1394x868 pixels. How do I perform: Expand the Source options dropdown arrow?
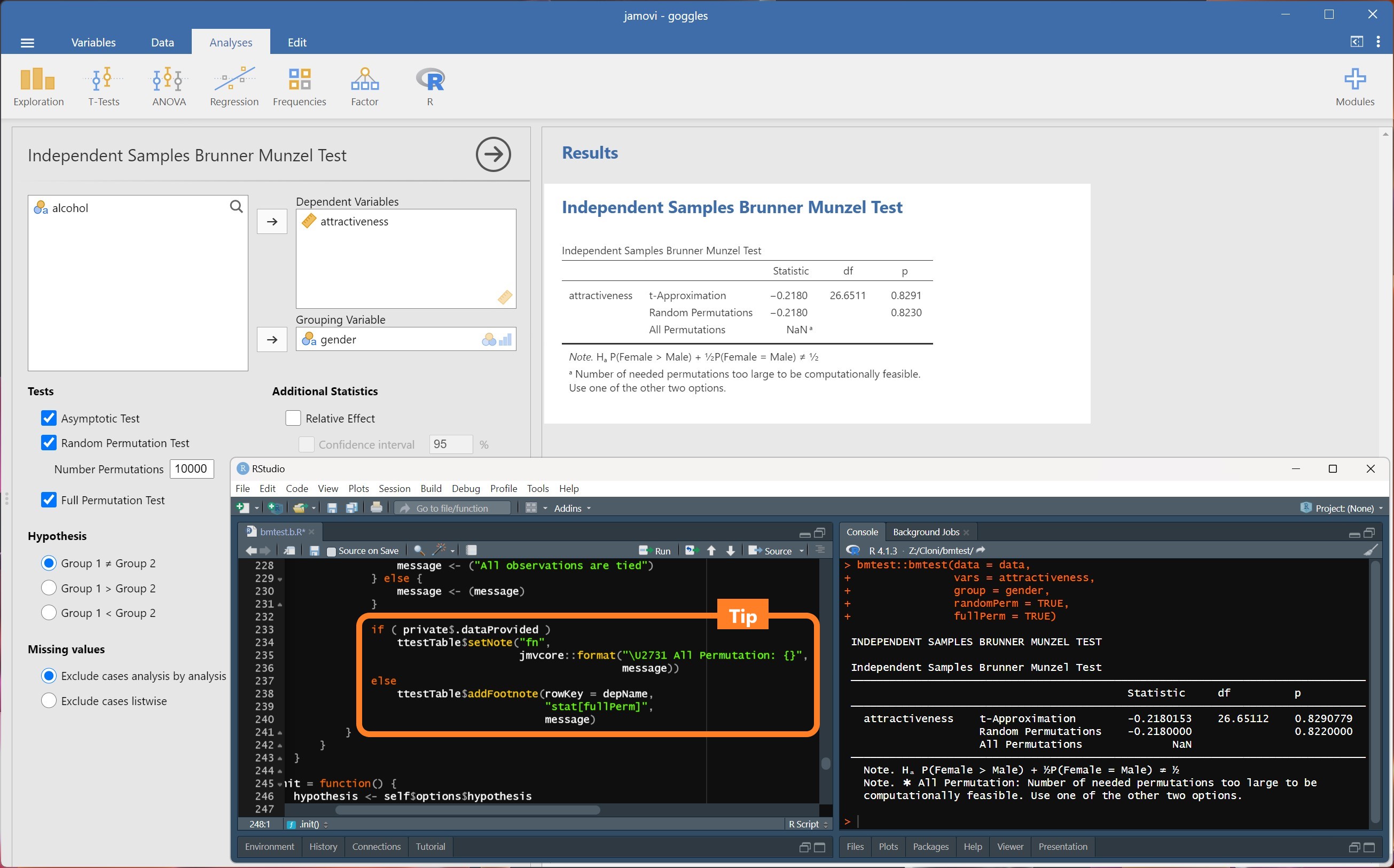point(801,551)
